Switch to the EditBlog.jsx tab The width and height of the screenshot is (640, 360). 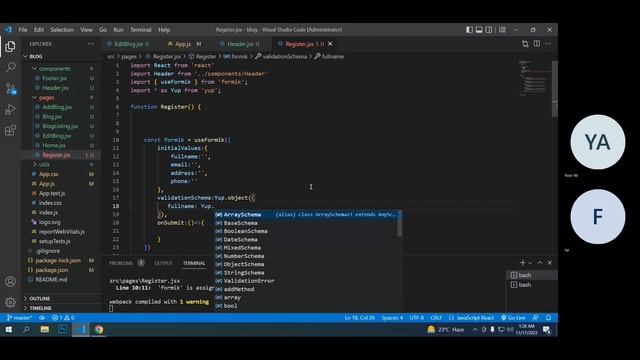click(128, 44)
